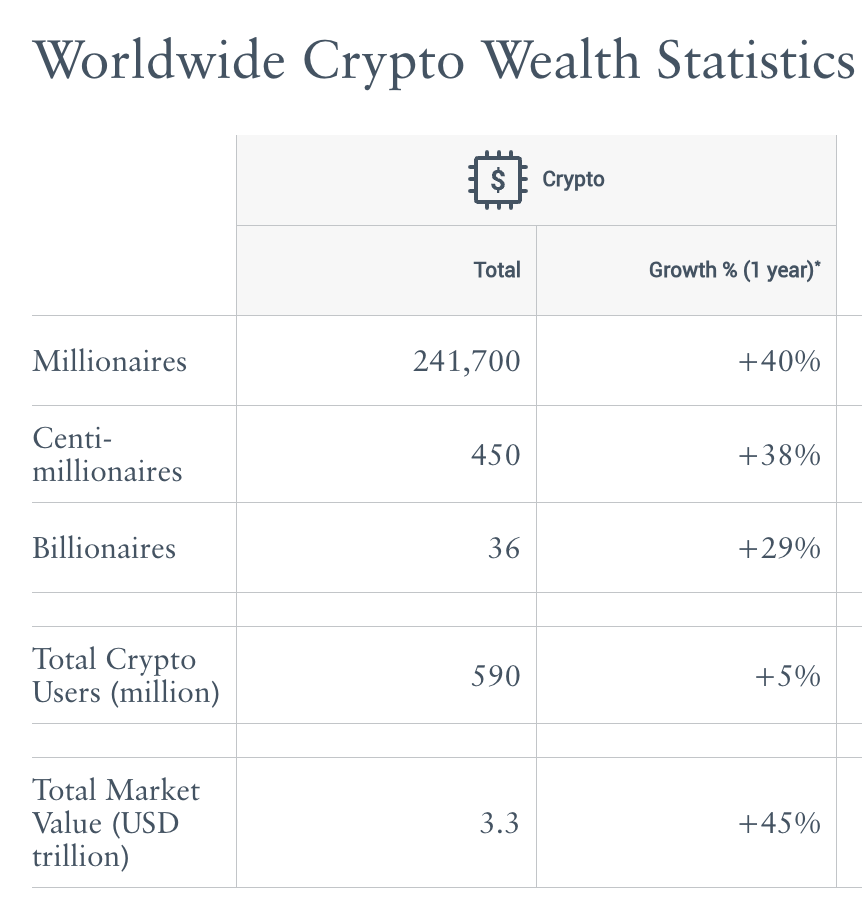Click the +5% users growth value

(788, 676)
